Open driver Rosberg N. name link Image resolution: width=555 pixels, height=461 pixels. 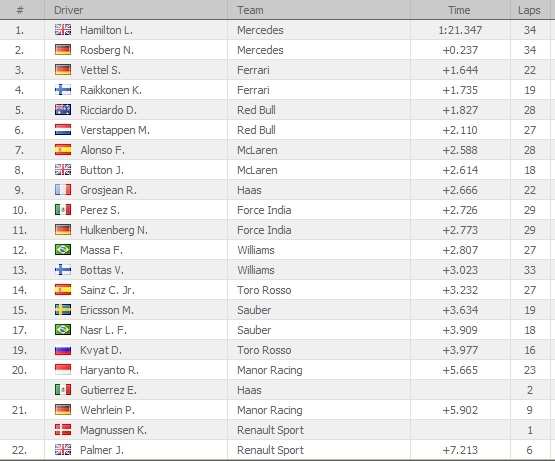[107, 50]
